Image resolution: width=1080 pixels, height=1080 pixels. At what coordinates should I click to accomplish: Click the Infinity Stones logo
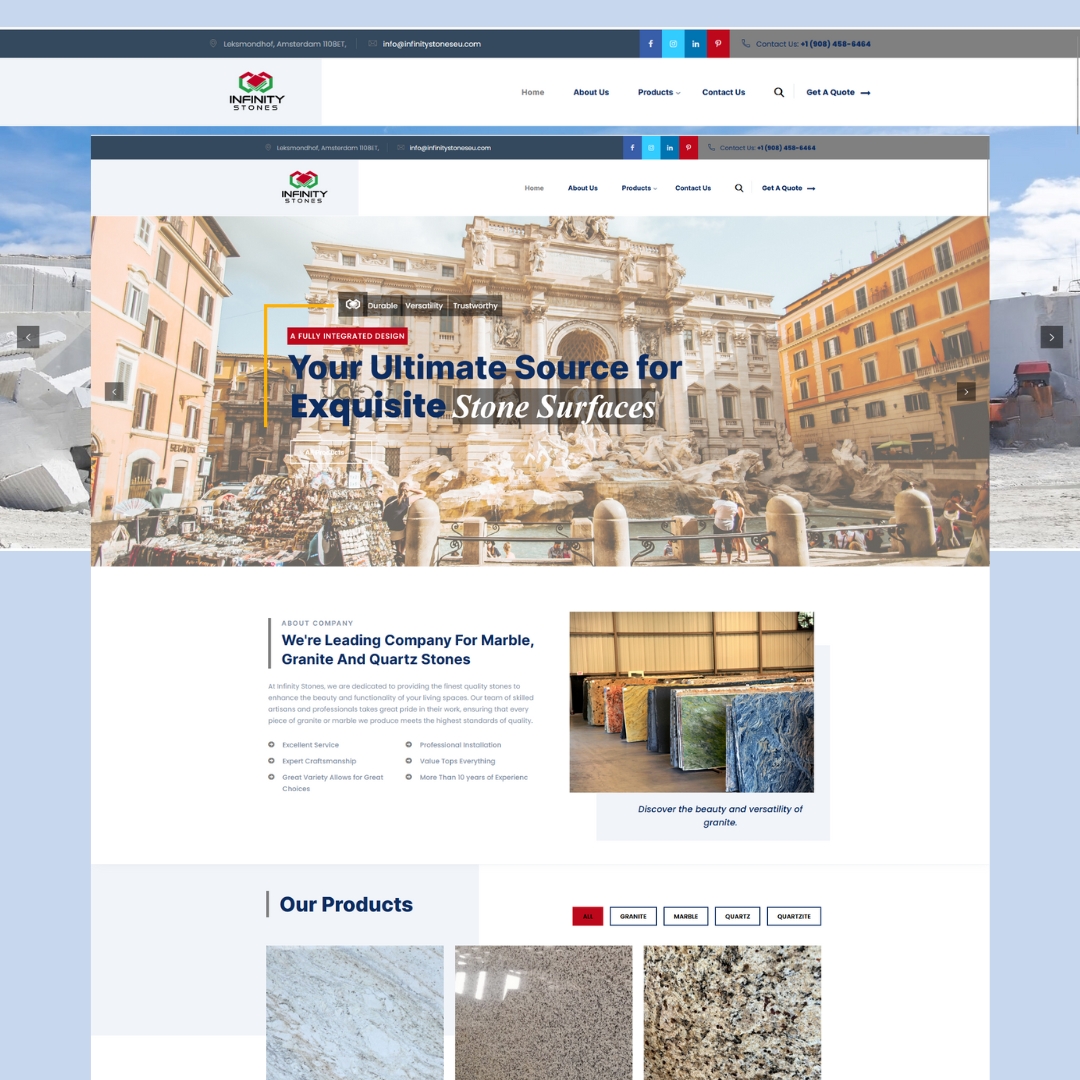pyautogui.click(x=256, y=91)
